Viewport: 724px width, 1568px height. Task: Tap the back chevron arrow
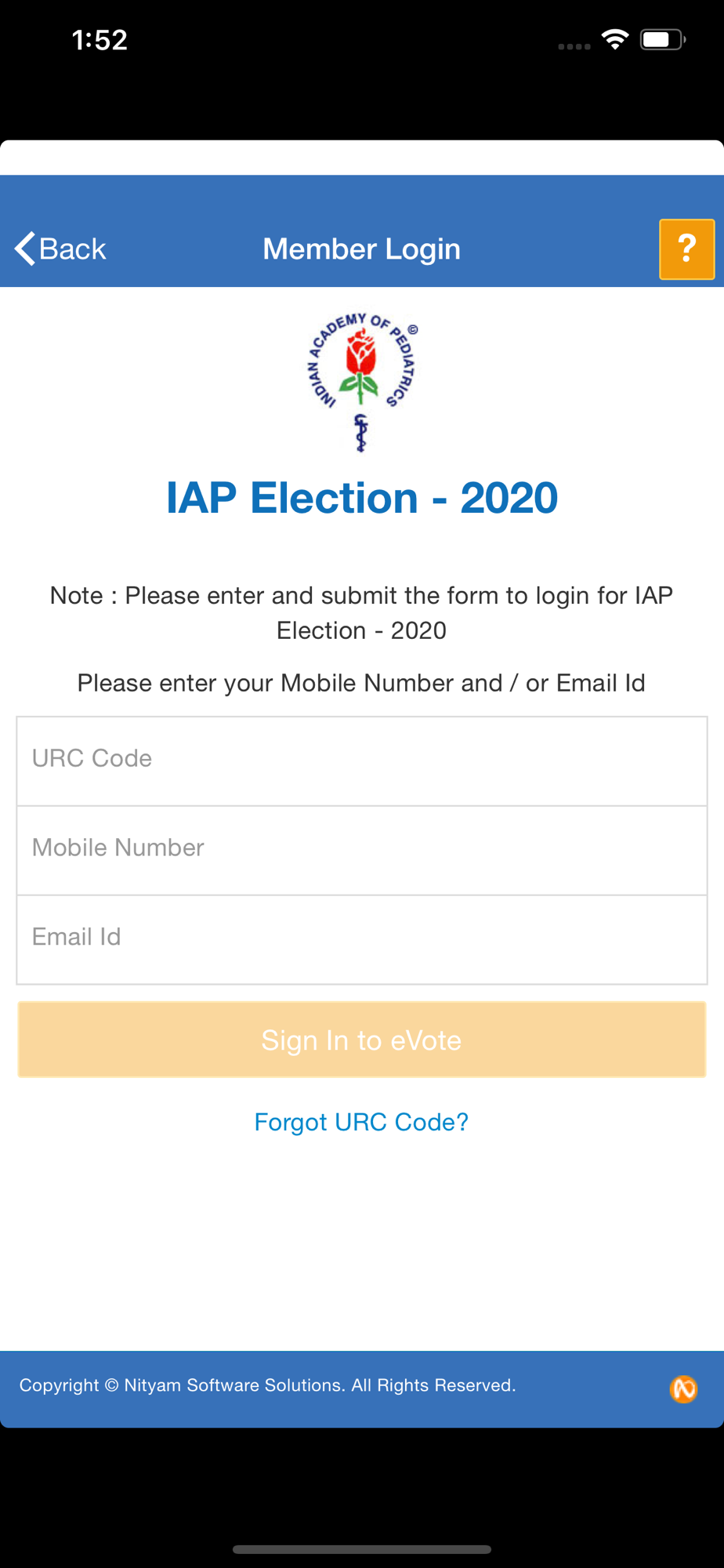24,249
